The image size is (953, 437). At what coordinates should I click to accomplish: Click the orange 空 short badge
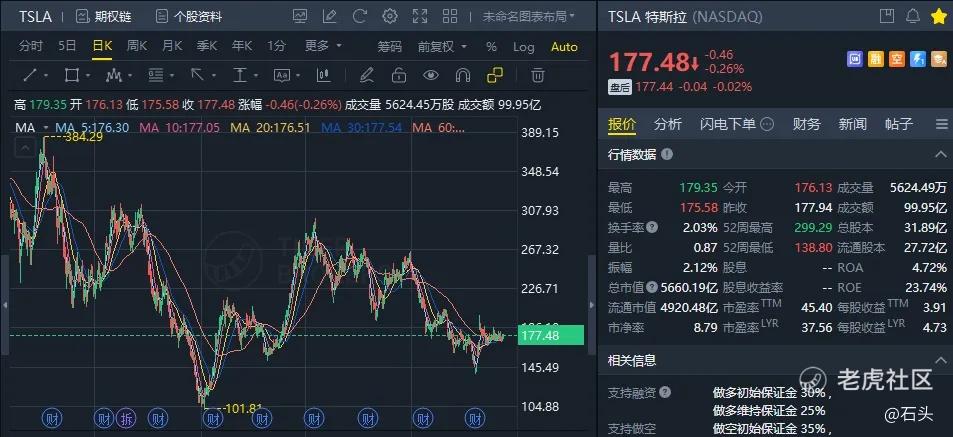(896, 59)
